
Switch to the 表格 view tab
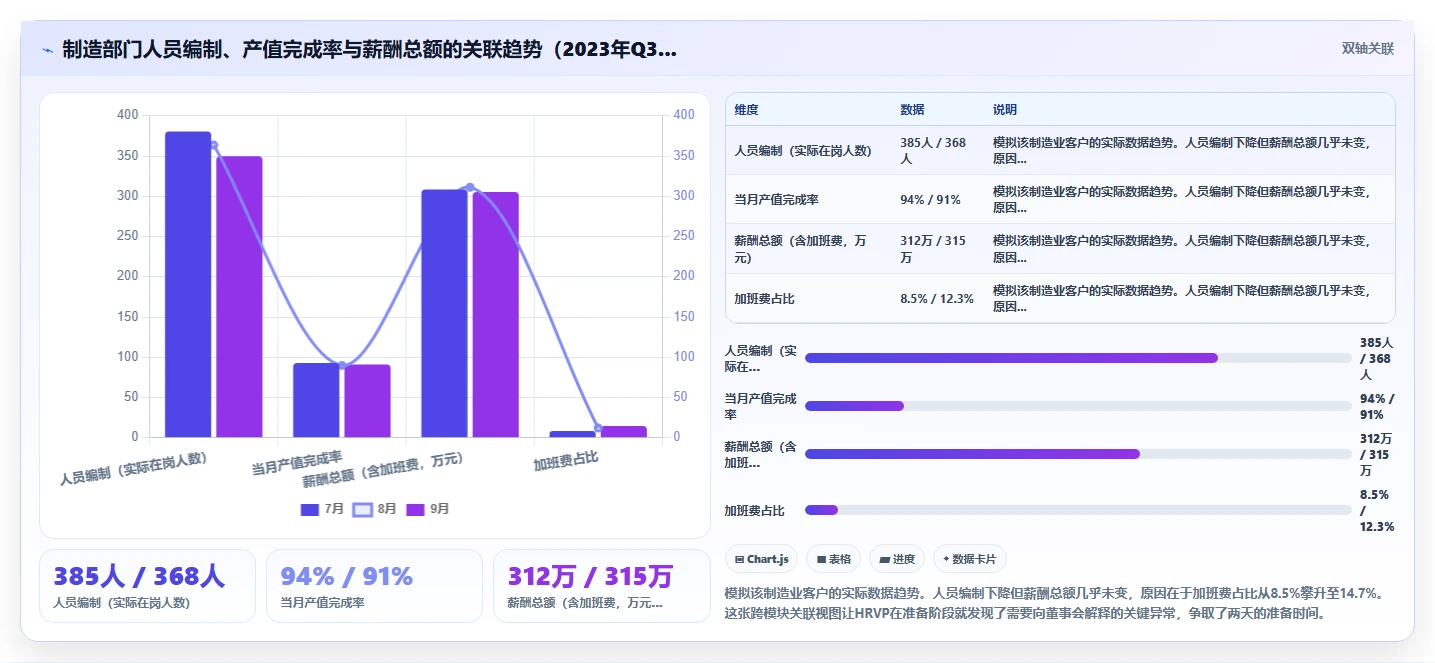click(x=833, y=559)
